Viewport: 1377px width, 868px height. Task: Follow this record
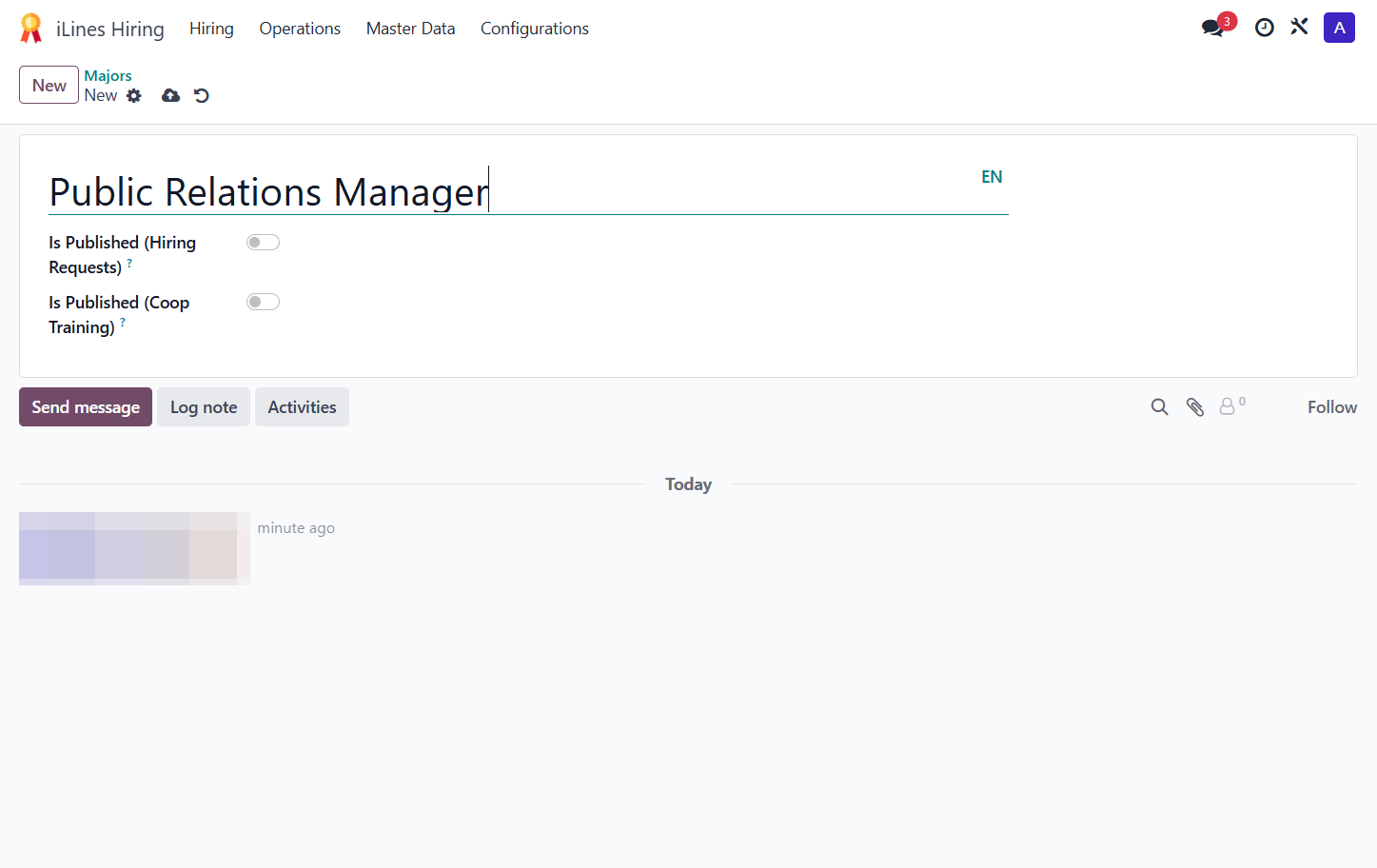point(1332,407)
